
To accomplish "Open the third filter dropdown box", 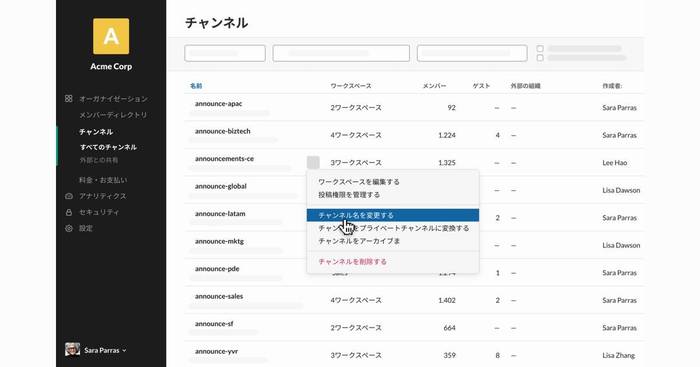I will coord(472,53).
